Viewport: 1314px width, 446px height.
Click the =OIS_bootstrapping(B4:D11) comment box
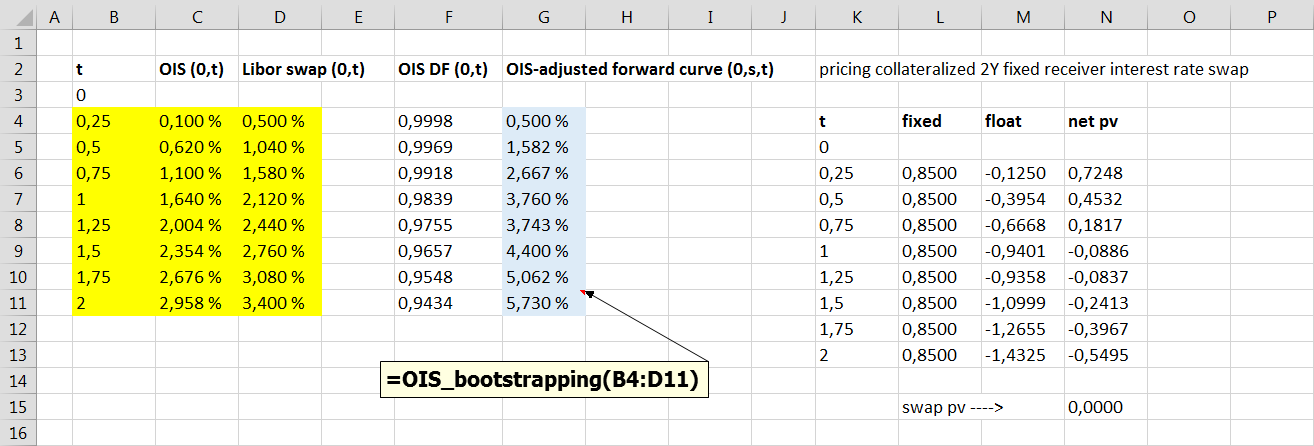[546, 380]
